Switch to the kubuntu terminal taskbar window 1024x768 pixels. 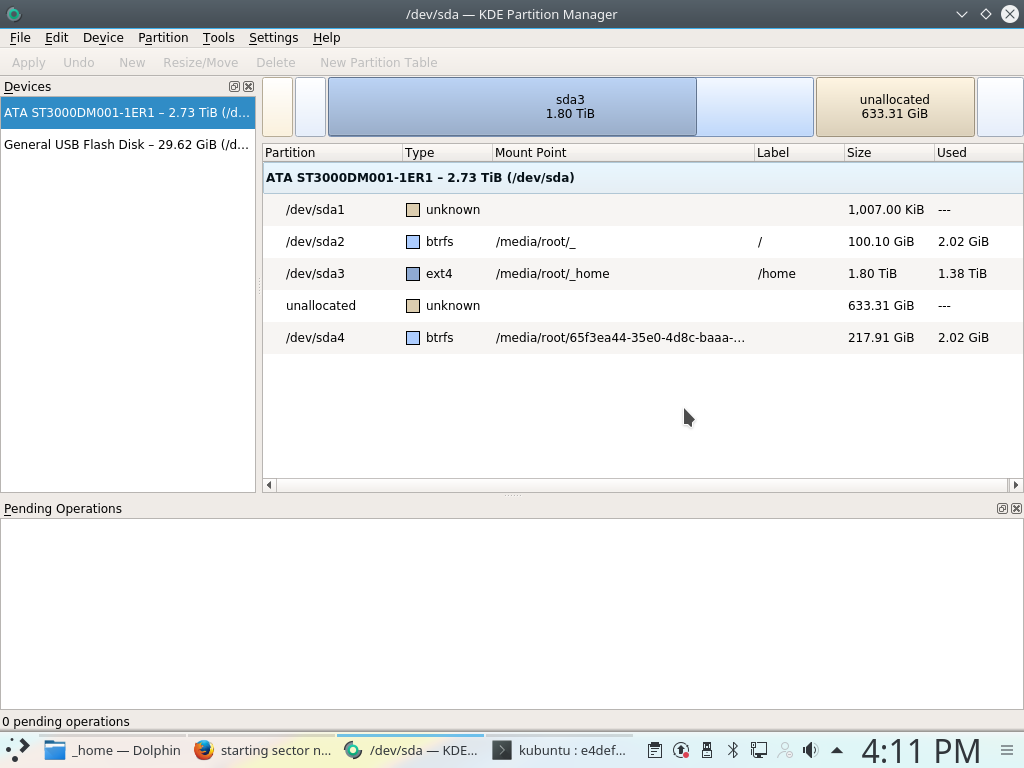click(560, 750)
